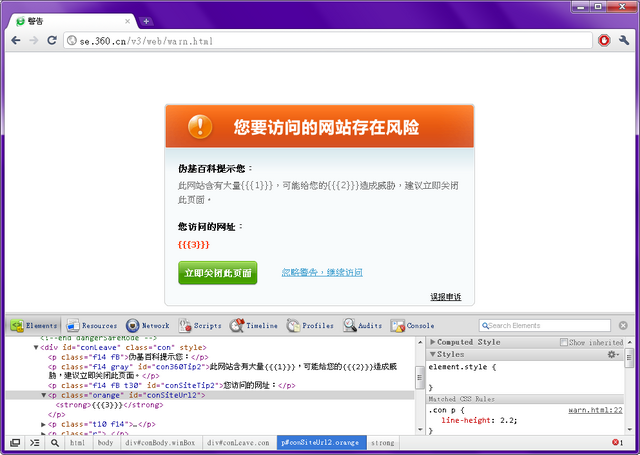The height and width of the screenshot is (455, 640).
Task: Click the dock to window icon
Action: (15, 442)
